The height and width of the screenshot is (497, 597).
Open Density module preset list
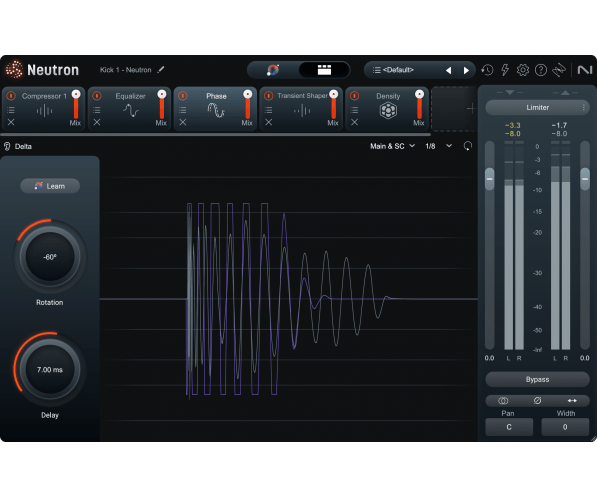(354, 110)
